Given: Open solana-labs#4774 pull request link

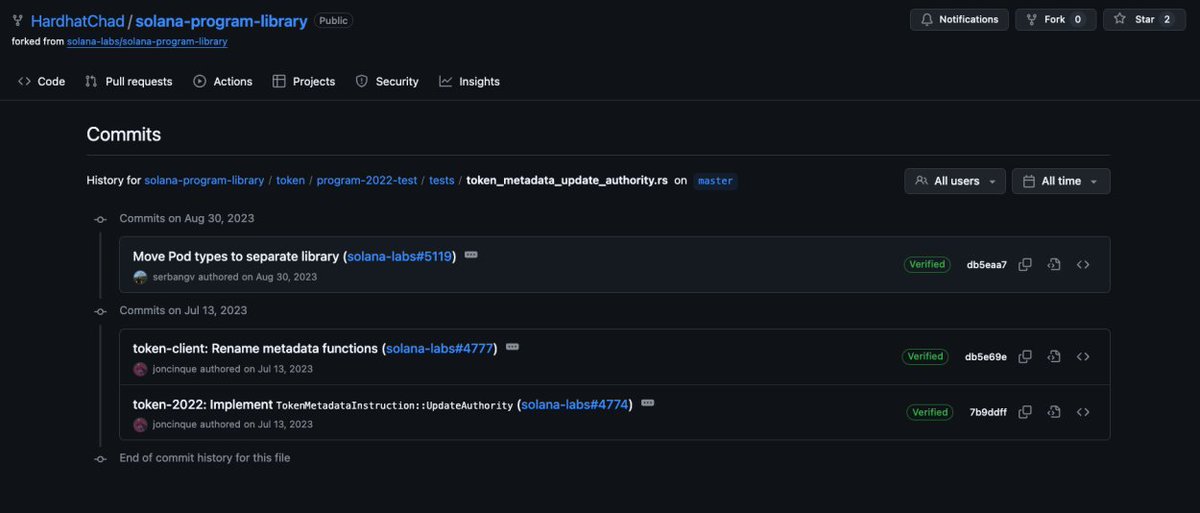Looking at the screenshot, I should click(x=574, y=404).
